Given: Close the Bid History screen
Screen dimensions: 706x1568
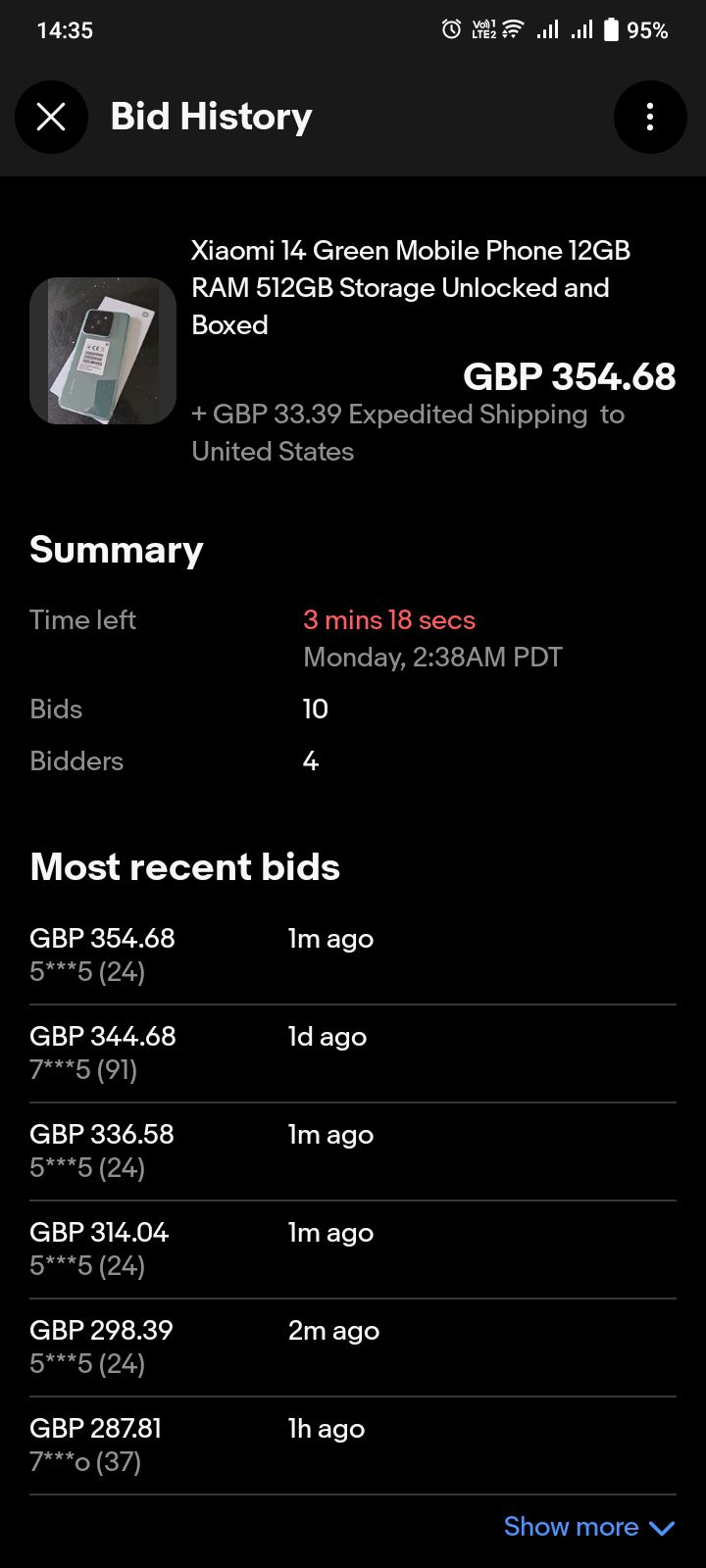Looking at the screenshot, I should [x=51, y=118].
